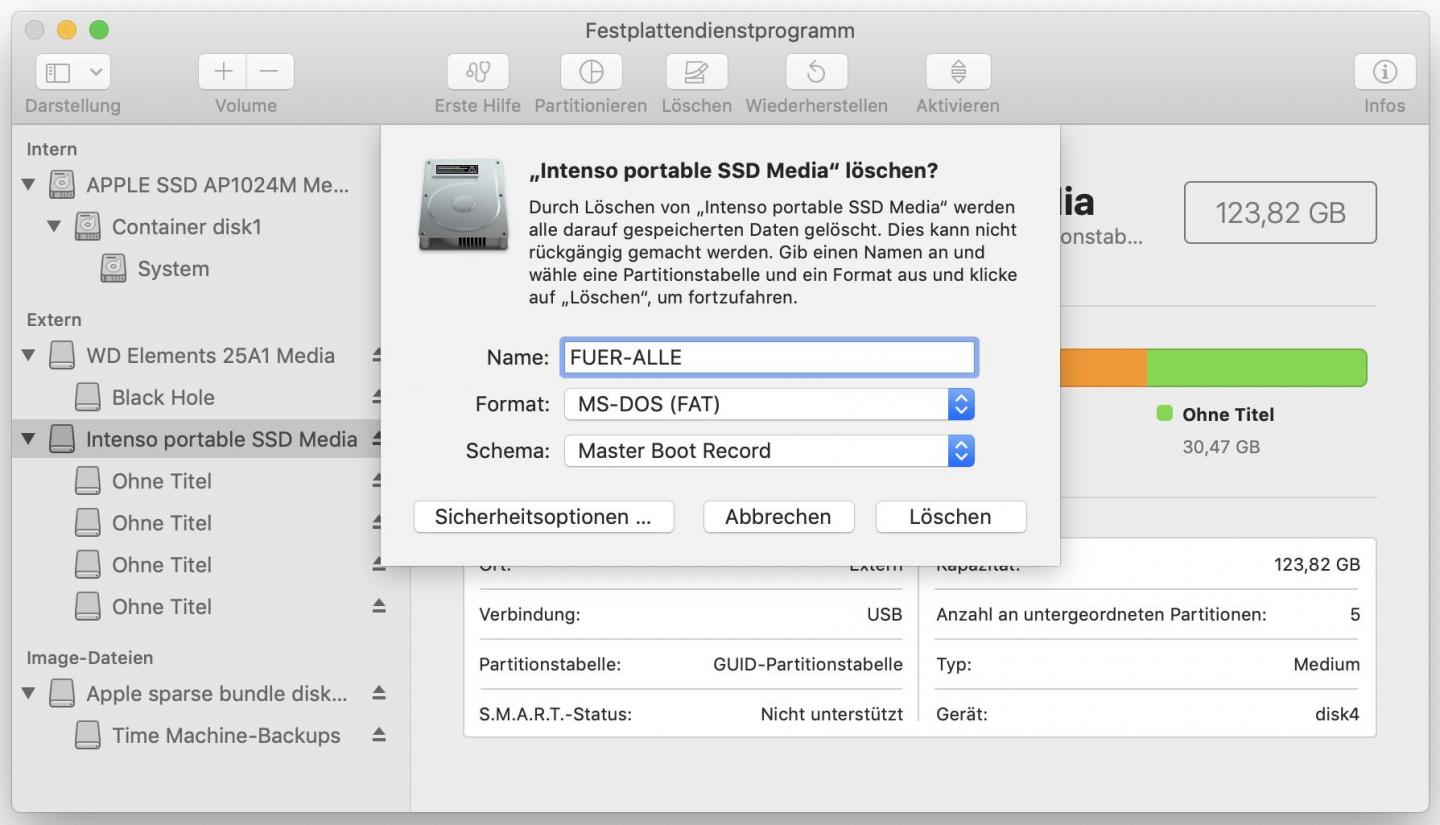Click the Name field containing FUER-ALLE
The width and height of the screenshot is (1440, 825).
(x=768, y=358)
